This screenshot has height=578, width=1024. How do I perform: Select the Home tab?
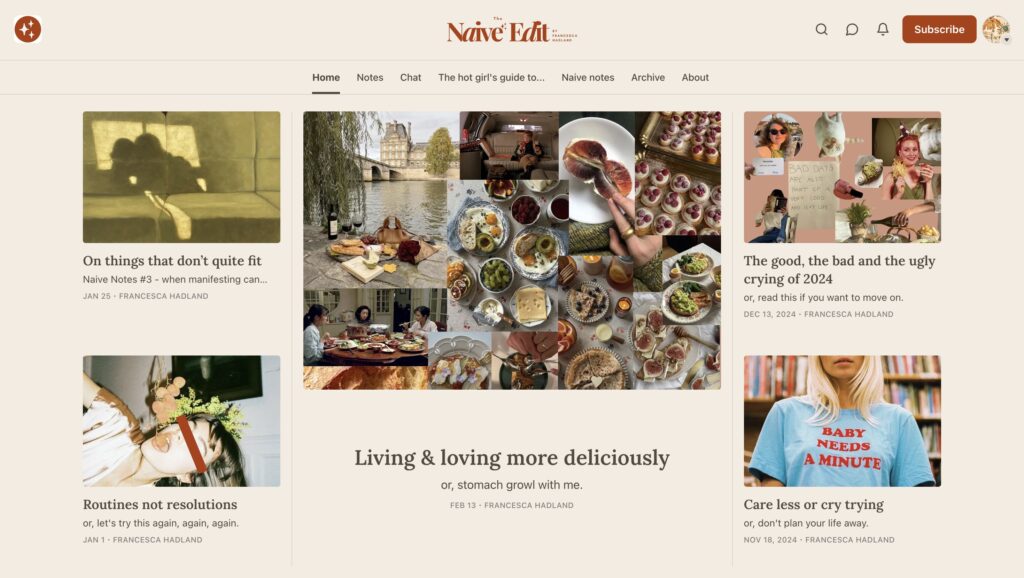(x=326, y=77)
